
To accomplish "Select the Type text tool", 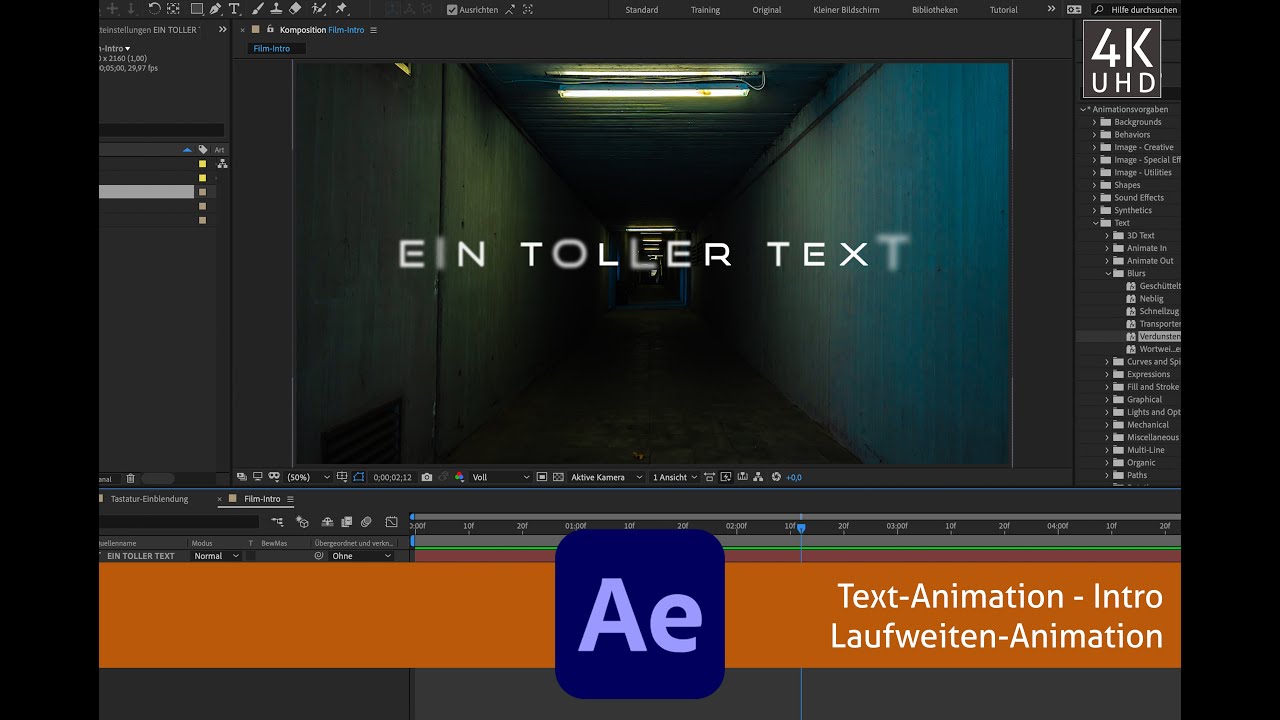I will click(235, 9).
